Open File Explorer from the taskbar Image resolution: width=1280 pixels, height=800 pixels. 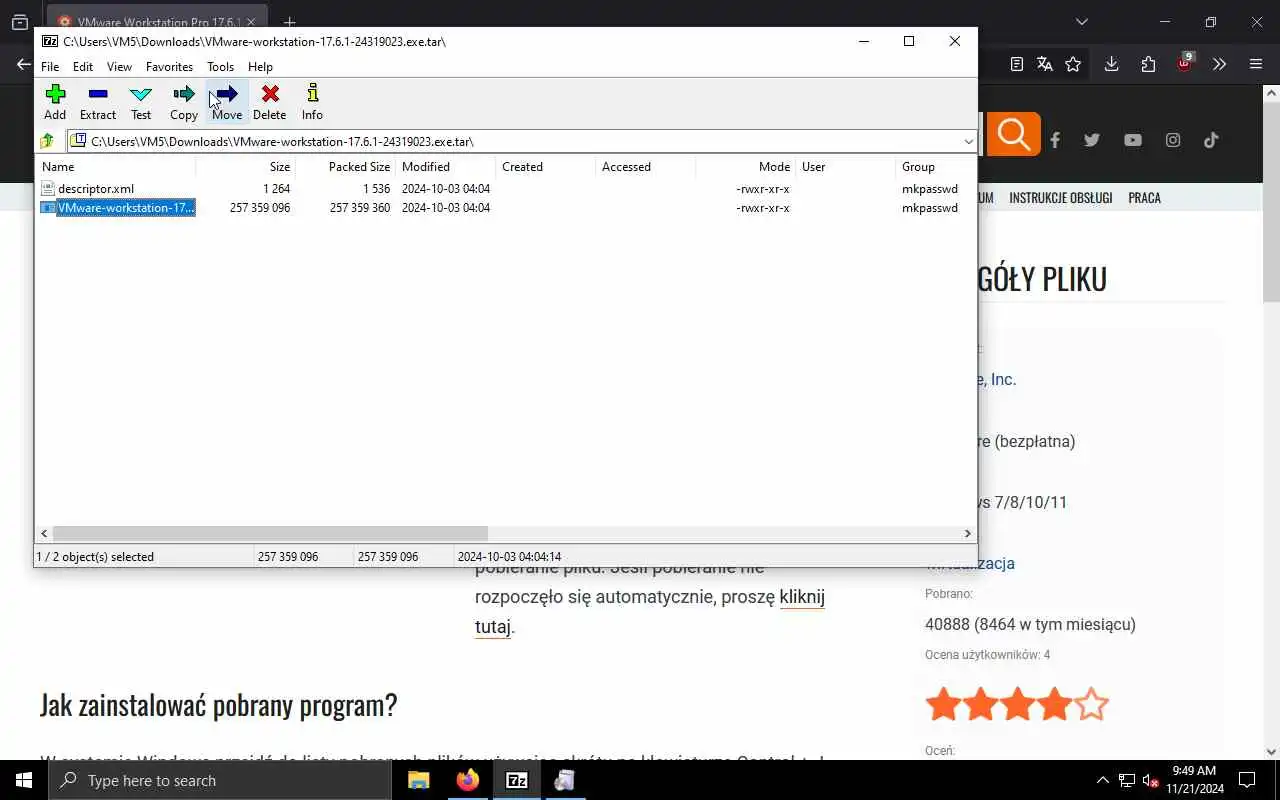tap(419, 780)
